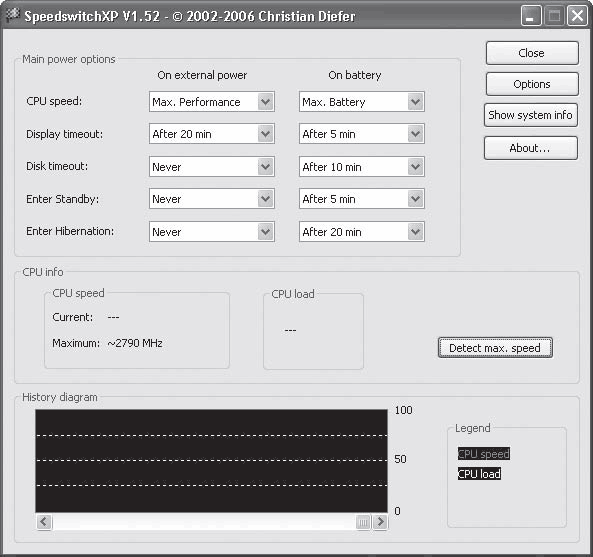Open Disk timeout dropdown on external power
This screenshot has width=593, height=557.
coord(212,166)
